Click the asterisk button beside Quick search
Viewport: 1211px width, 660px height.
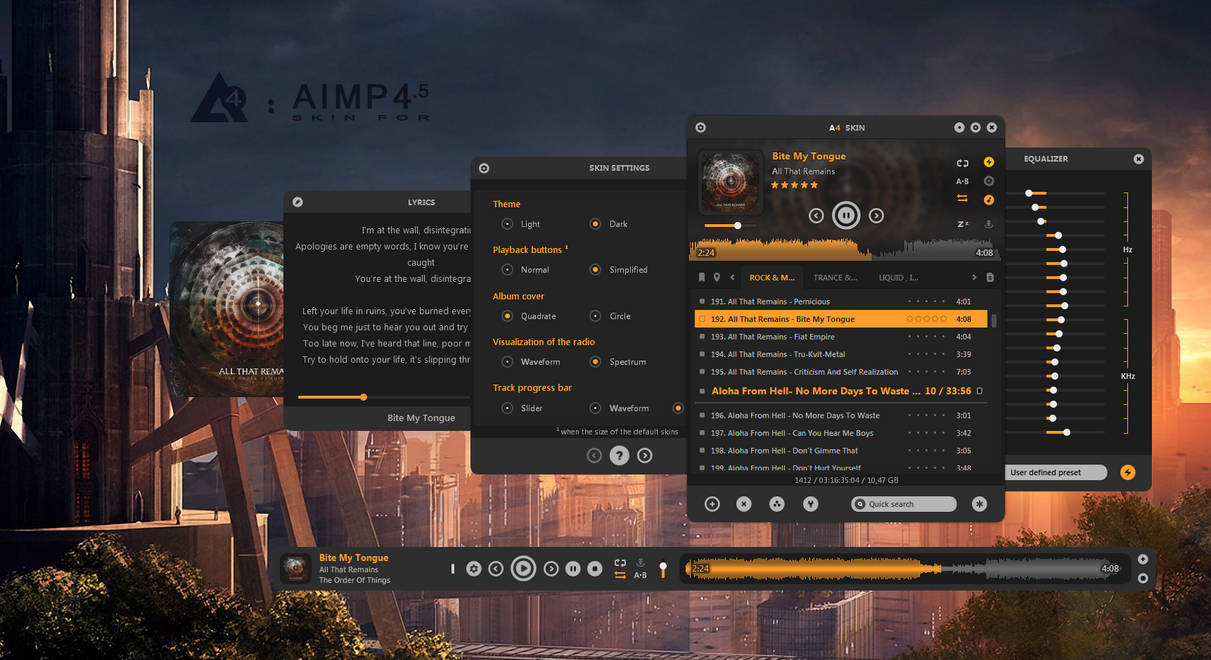(979, 504)
